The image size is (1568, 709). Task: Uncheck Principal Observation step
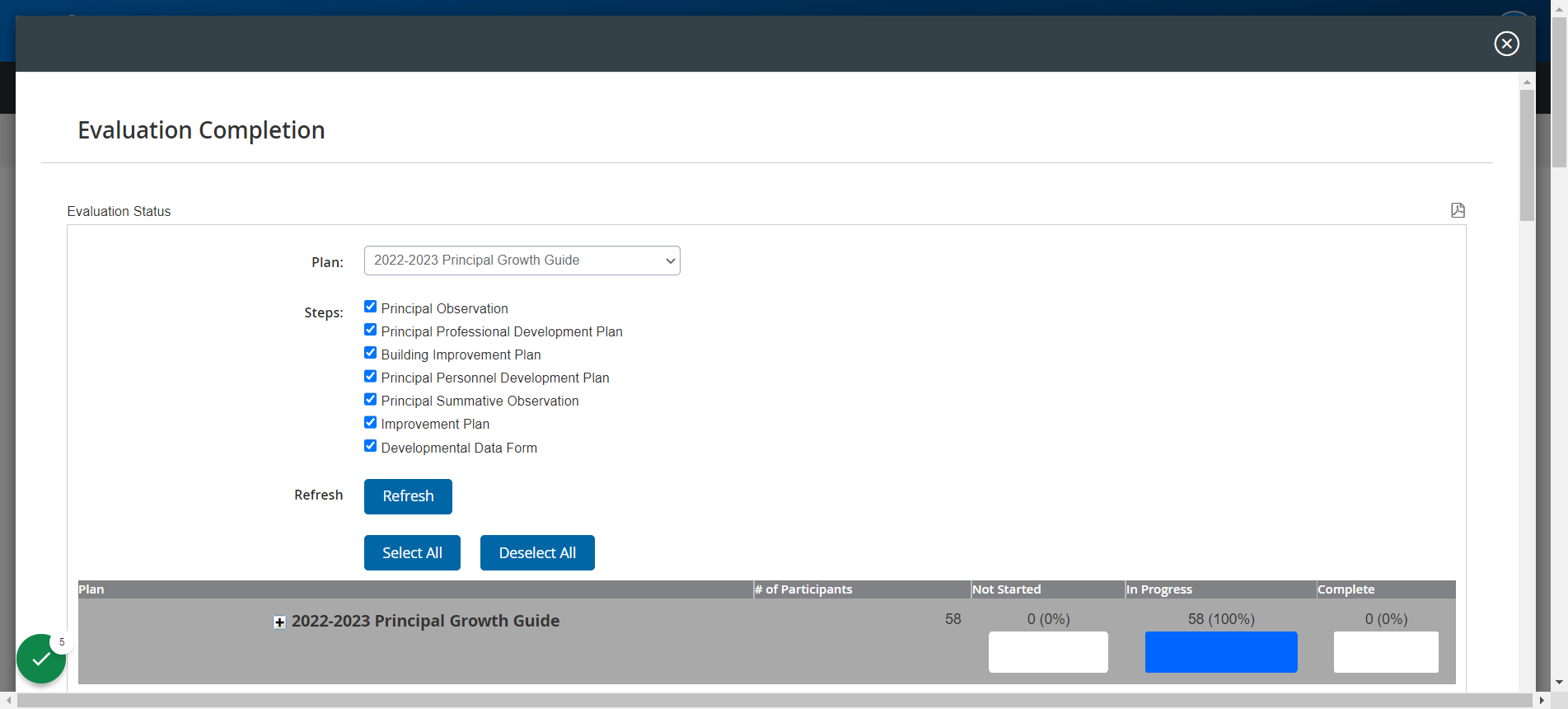[371, 307]
